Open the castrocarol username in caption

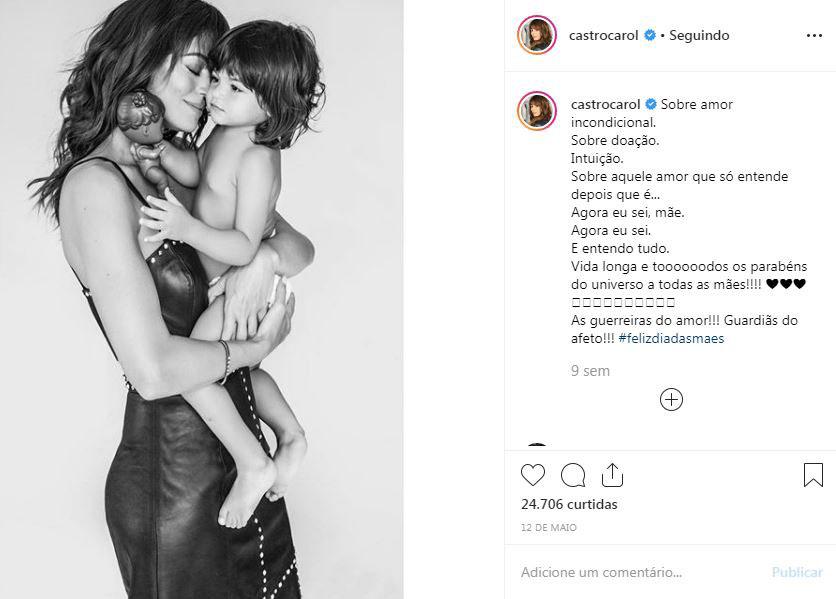pyautogui.click(x=606, y=104)
